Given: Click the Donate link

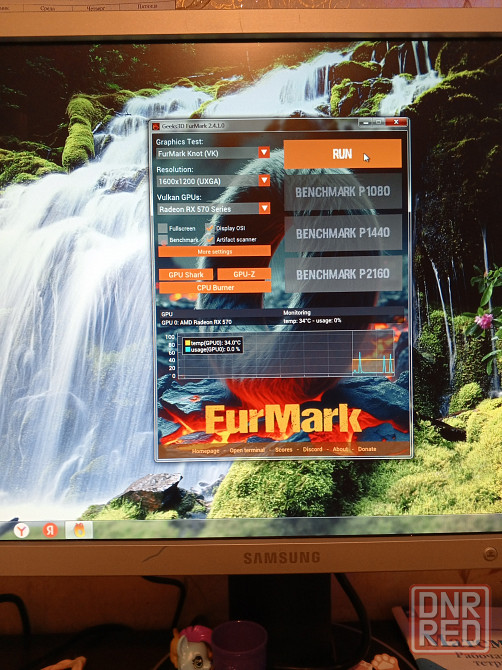Looking at the screenshot, I should 367,449.
